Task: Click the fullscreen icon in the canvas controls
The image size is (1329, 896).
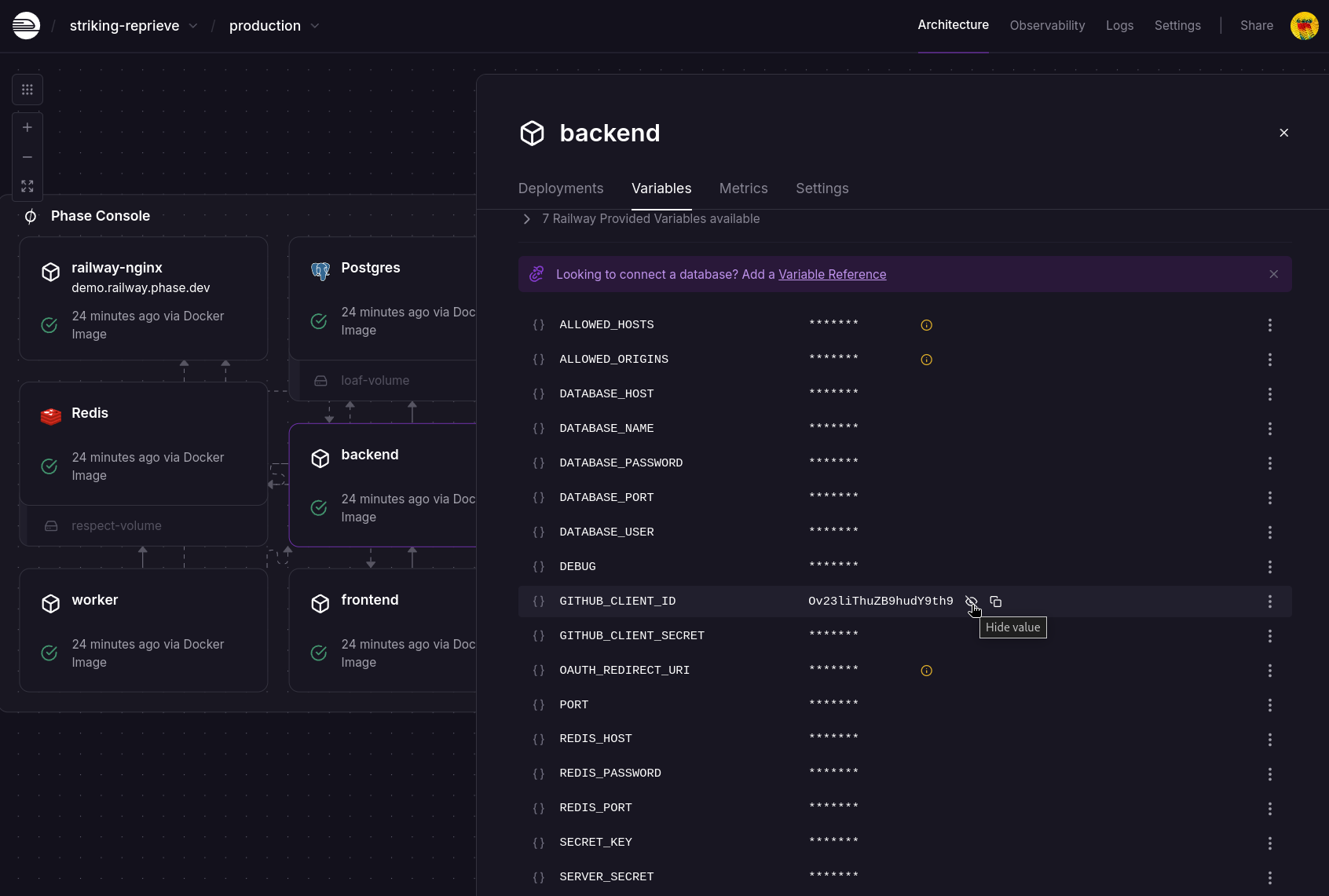Action: click(x=27, y=186)
